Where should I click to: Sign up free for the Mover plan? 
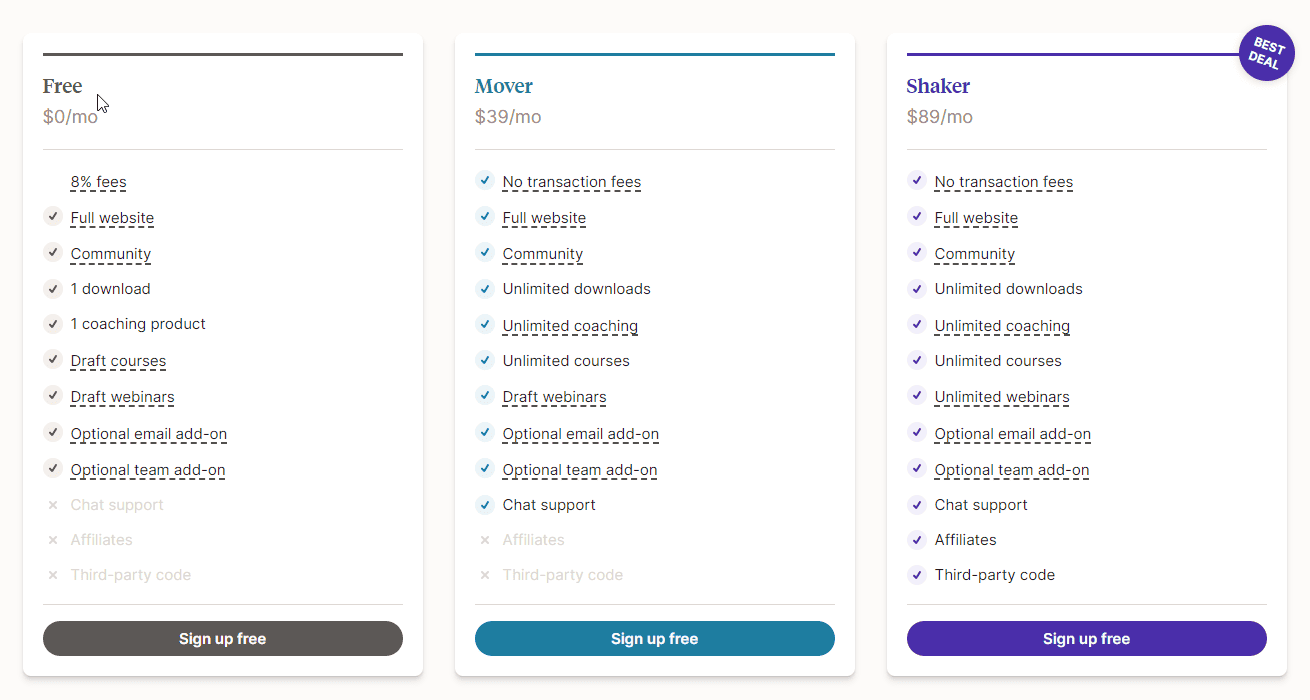click(x=655, y=639)
